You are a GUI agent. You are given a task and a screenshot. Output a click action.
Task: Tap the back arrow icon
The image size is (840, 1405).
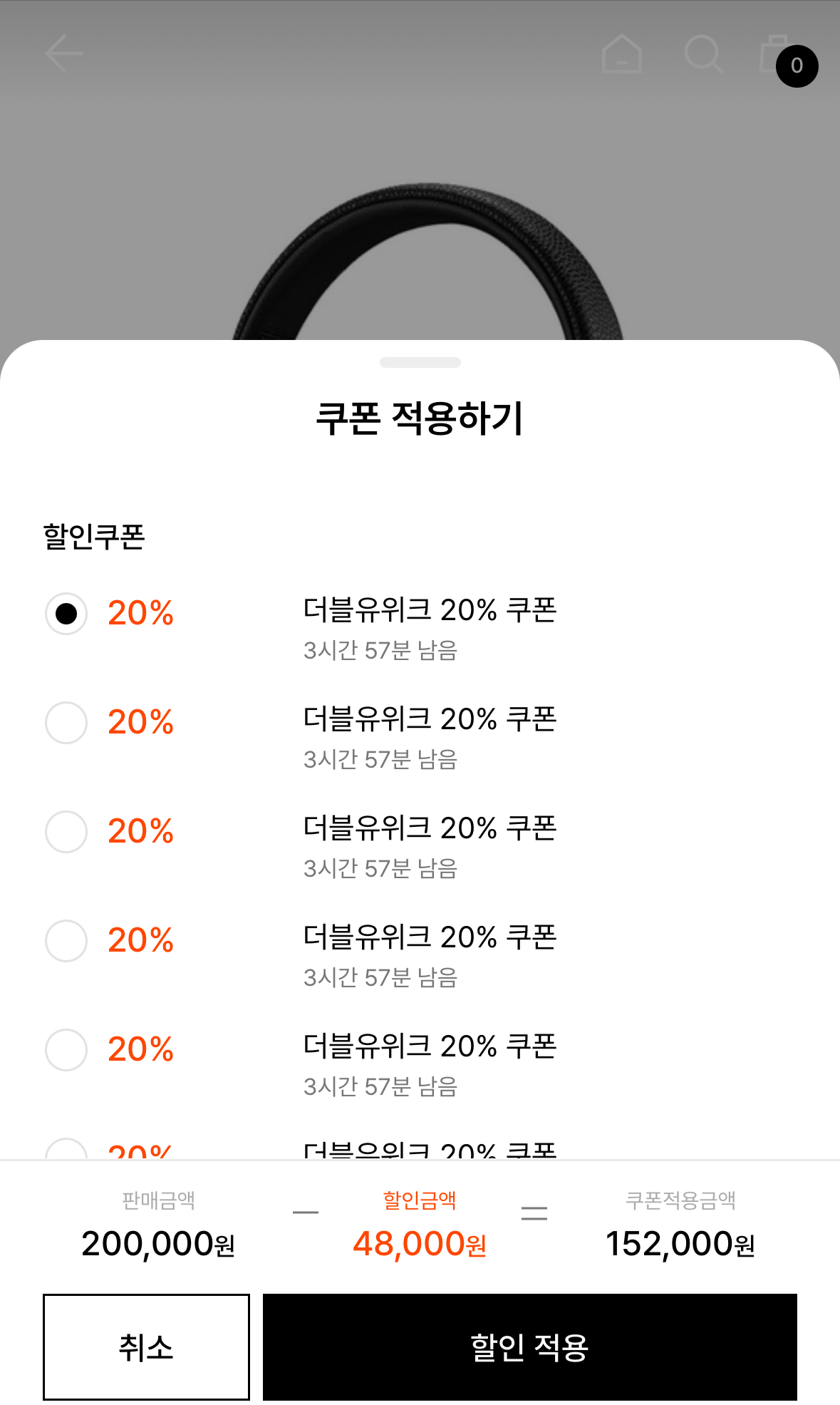pyautogui.click(x=64, y=53)
